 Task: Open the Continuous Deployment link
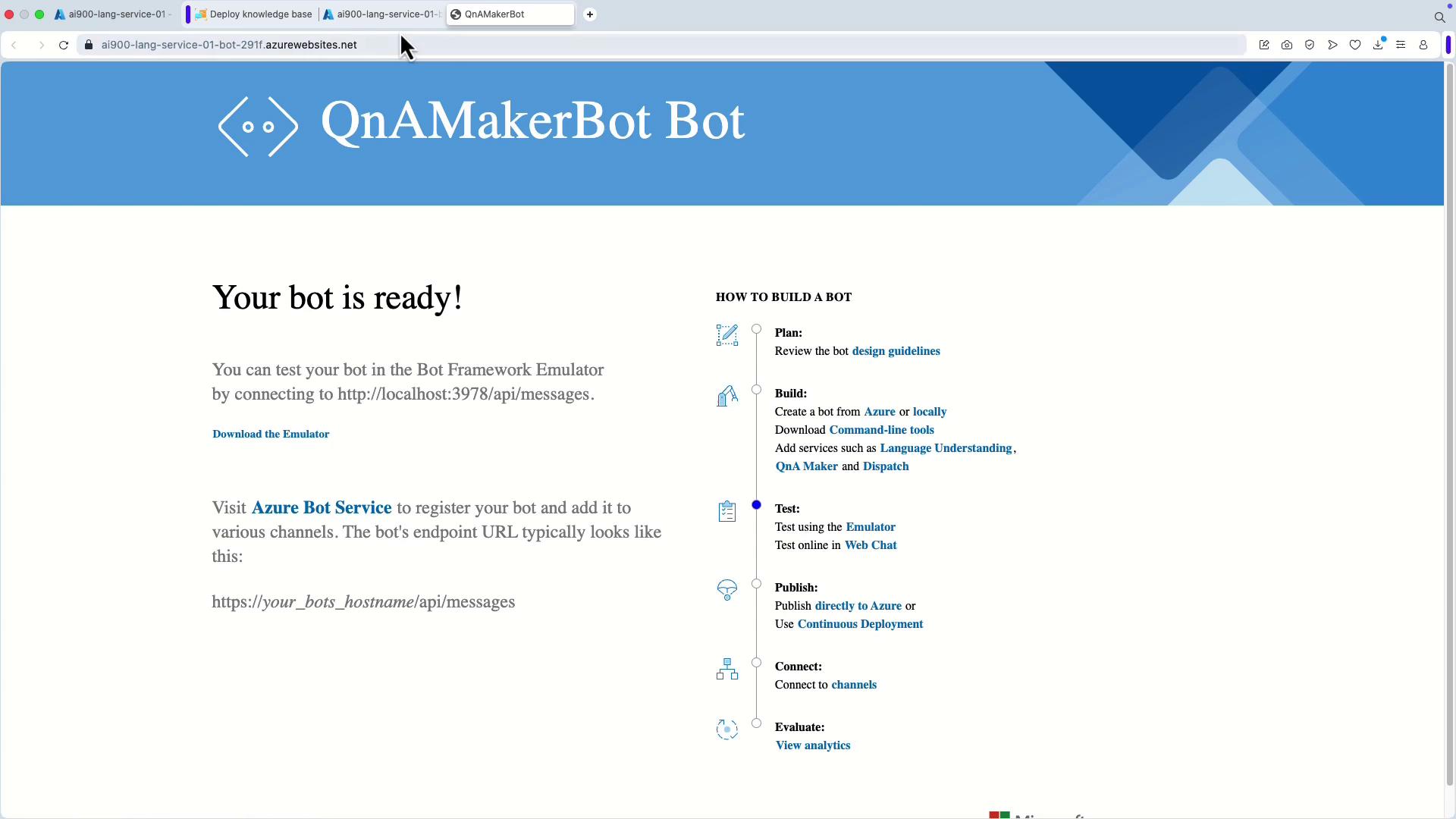[860, 624]
